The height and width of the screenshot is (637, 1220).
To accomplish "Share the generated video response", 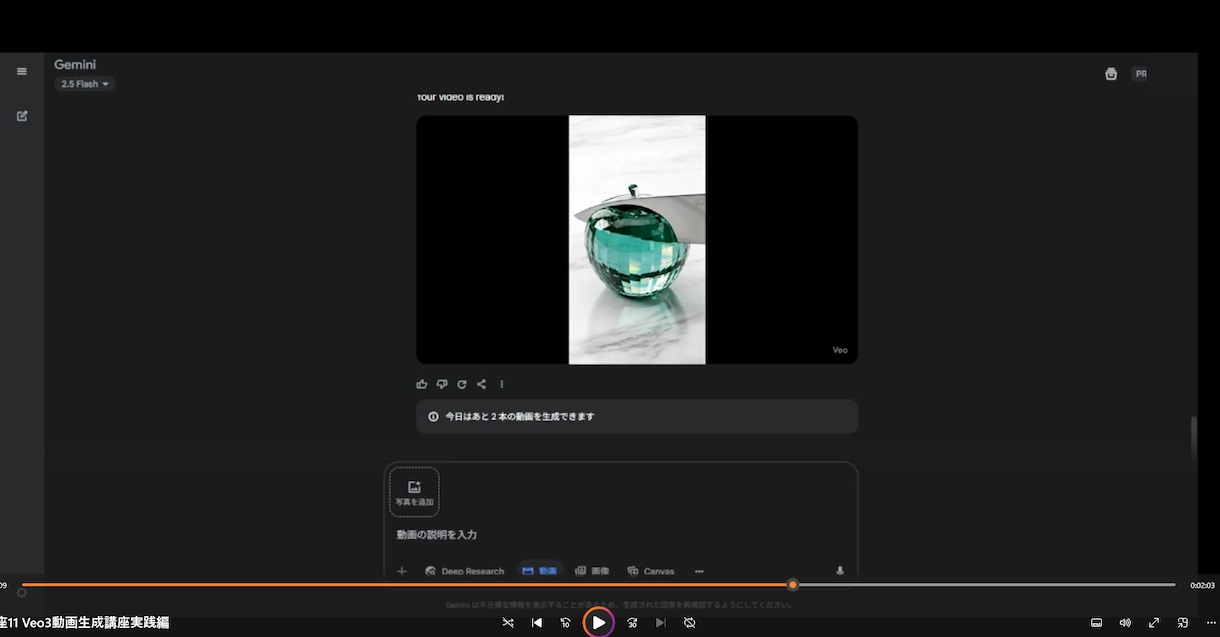I will click(482, 384).
